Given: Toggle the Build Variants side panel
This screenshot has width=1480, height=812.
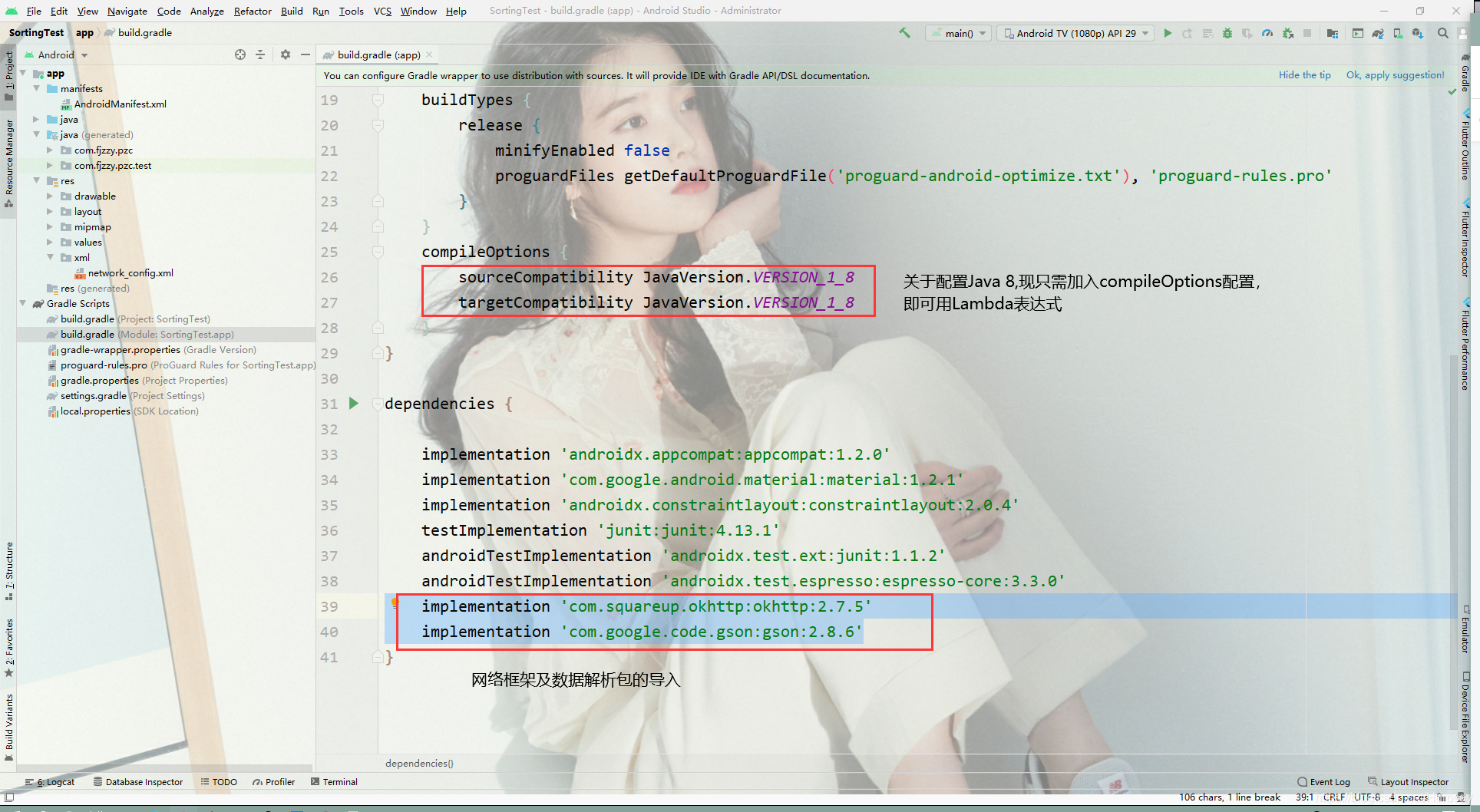Looking at the screenshot, I should tap(9, 726).
